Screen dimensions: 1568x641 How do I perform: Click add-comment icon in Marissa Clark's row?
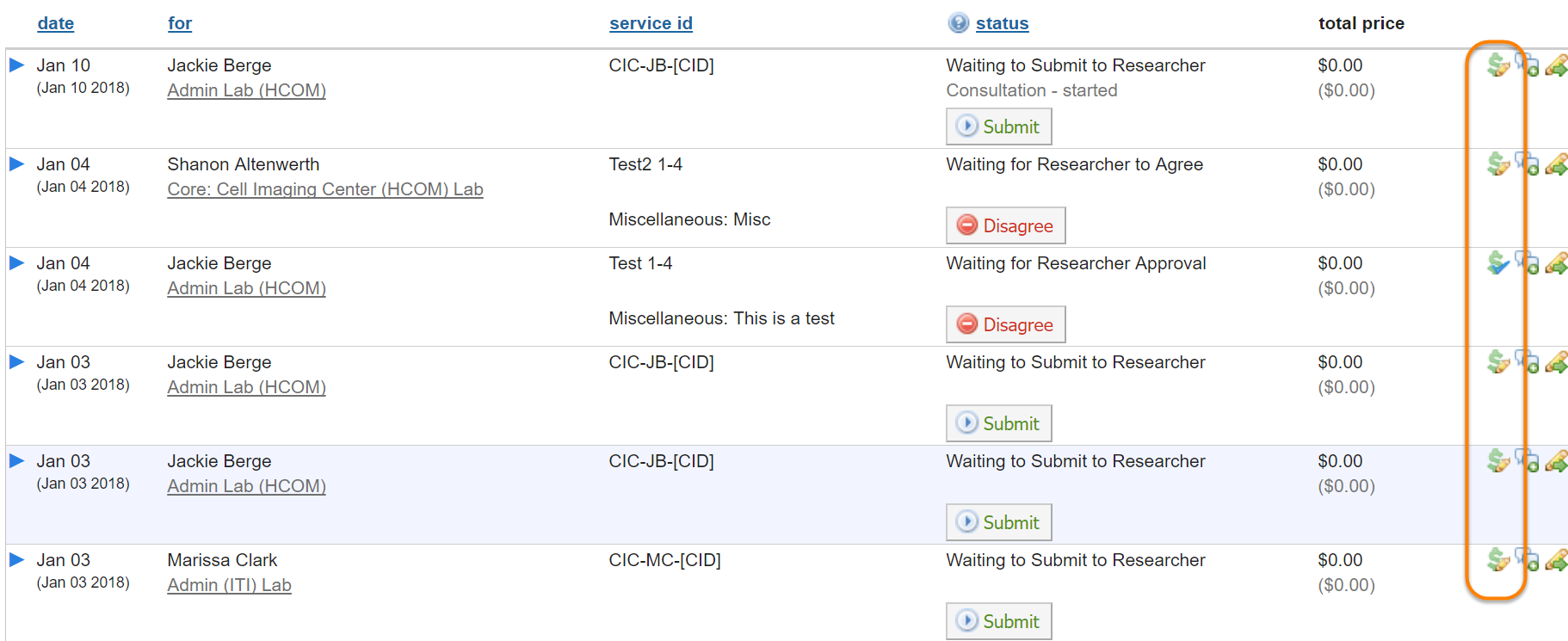[x=1528, y=560]
